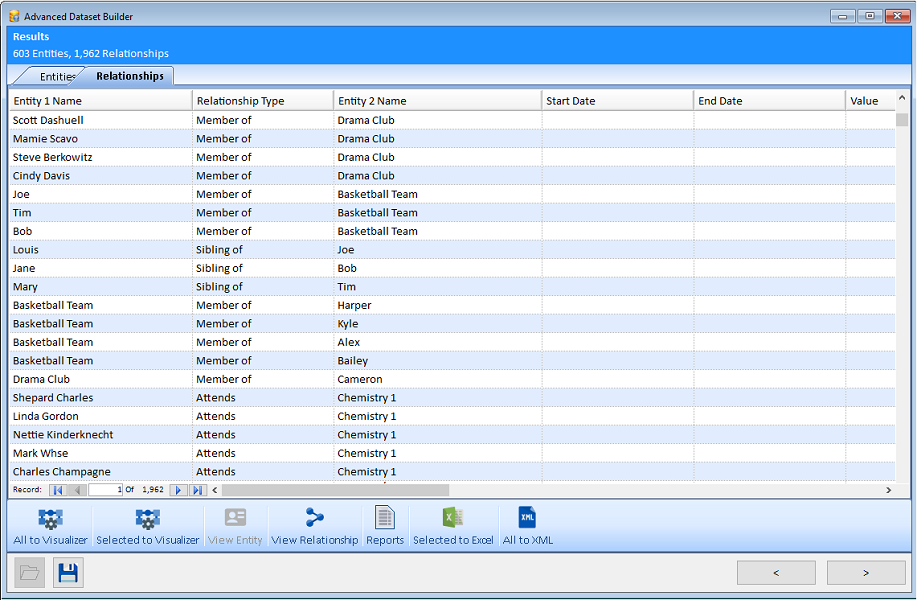Click the right navigation arrow button
The height and width of the screenshot is (600, 917).
[x=864, y=572]
